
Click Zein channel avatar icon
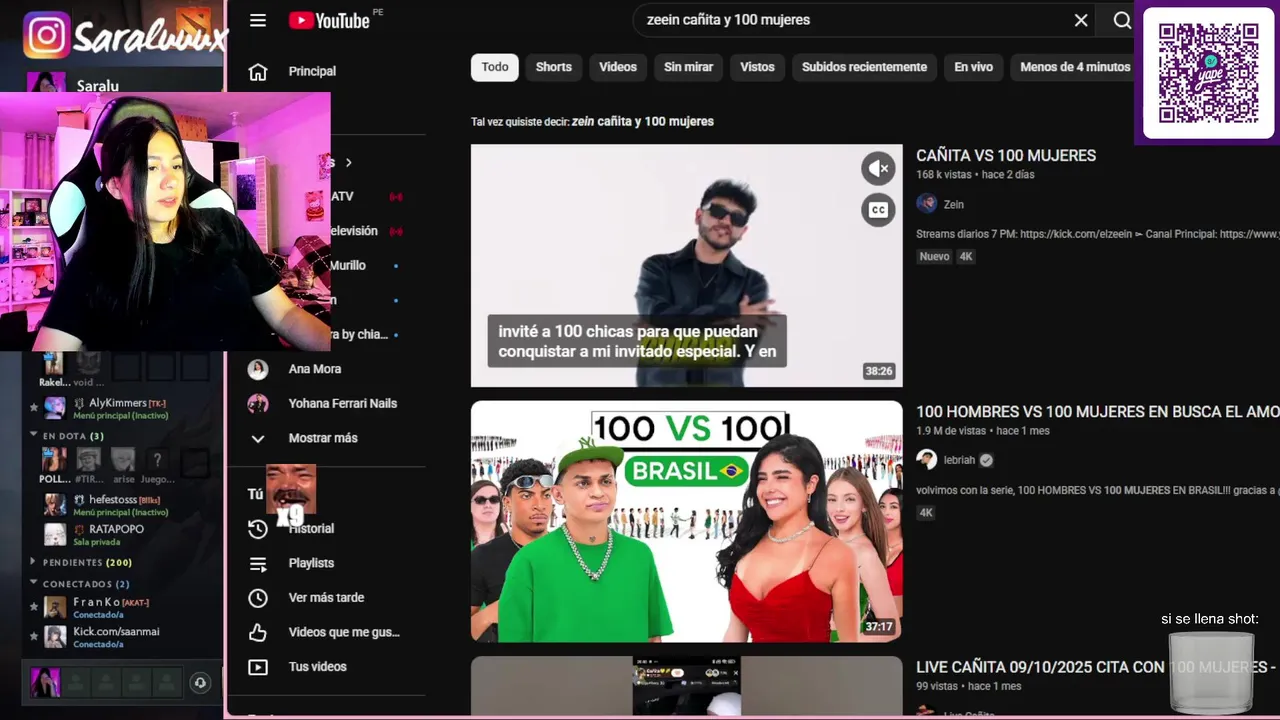[x=927, y=204]
